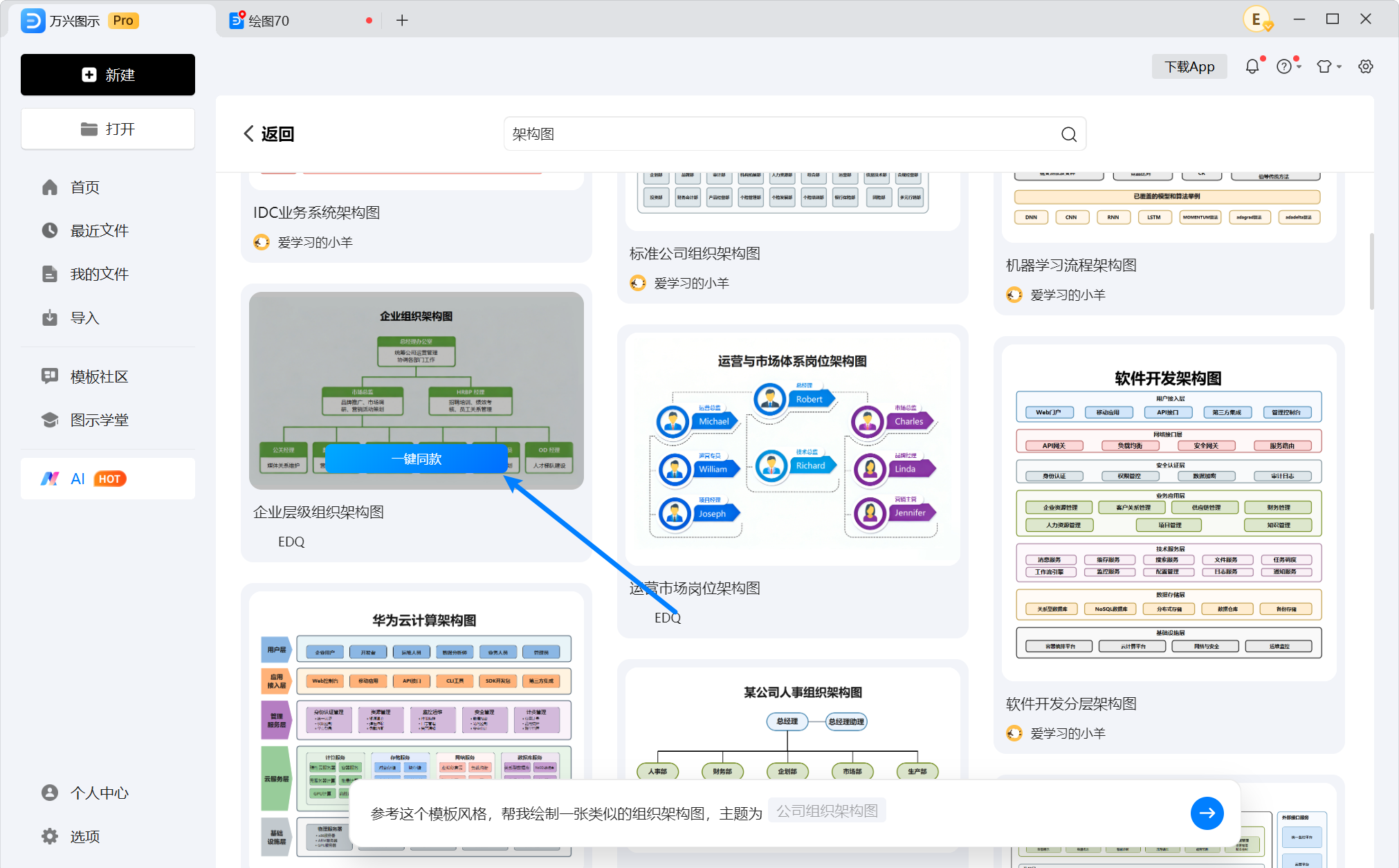The image size is (1399, 868).
Task: Open the help question-mark dropdown
Action: pos(1288,66)
